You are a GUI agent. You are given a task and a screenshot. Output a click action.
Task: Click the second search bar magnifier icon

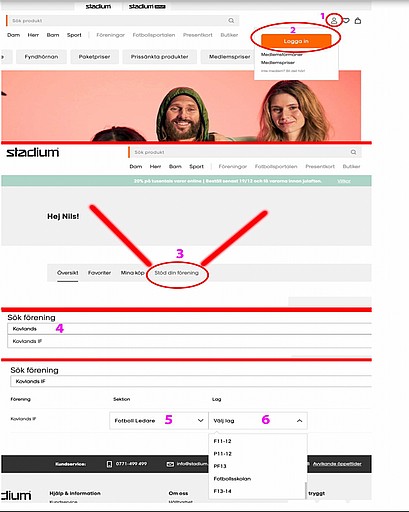coord(353,152)
